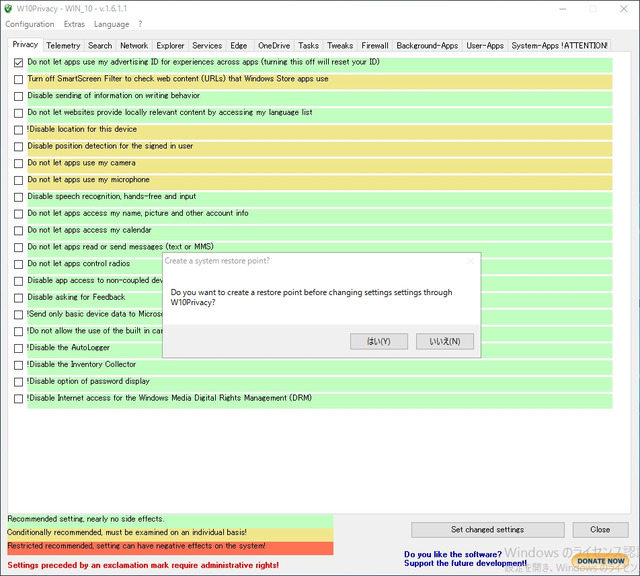The height and width of the screenshot is (576, 640).
Task: Open the question mark help menu
Action: (140, 24)
